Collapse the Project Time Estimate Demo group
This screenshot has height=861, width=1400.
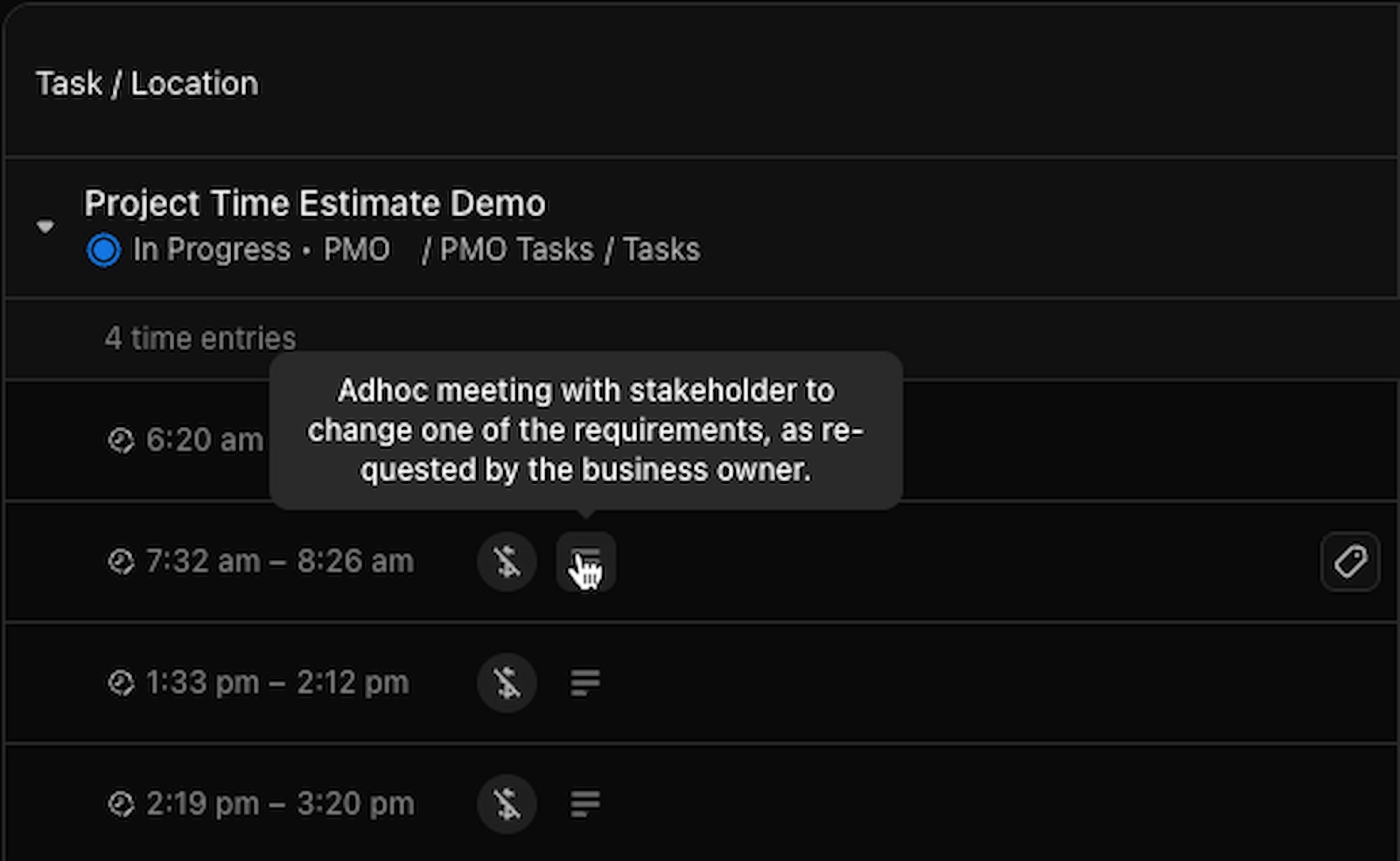(45, 227)
